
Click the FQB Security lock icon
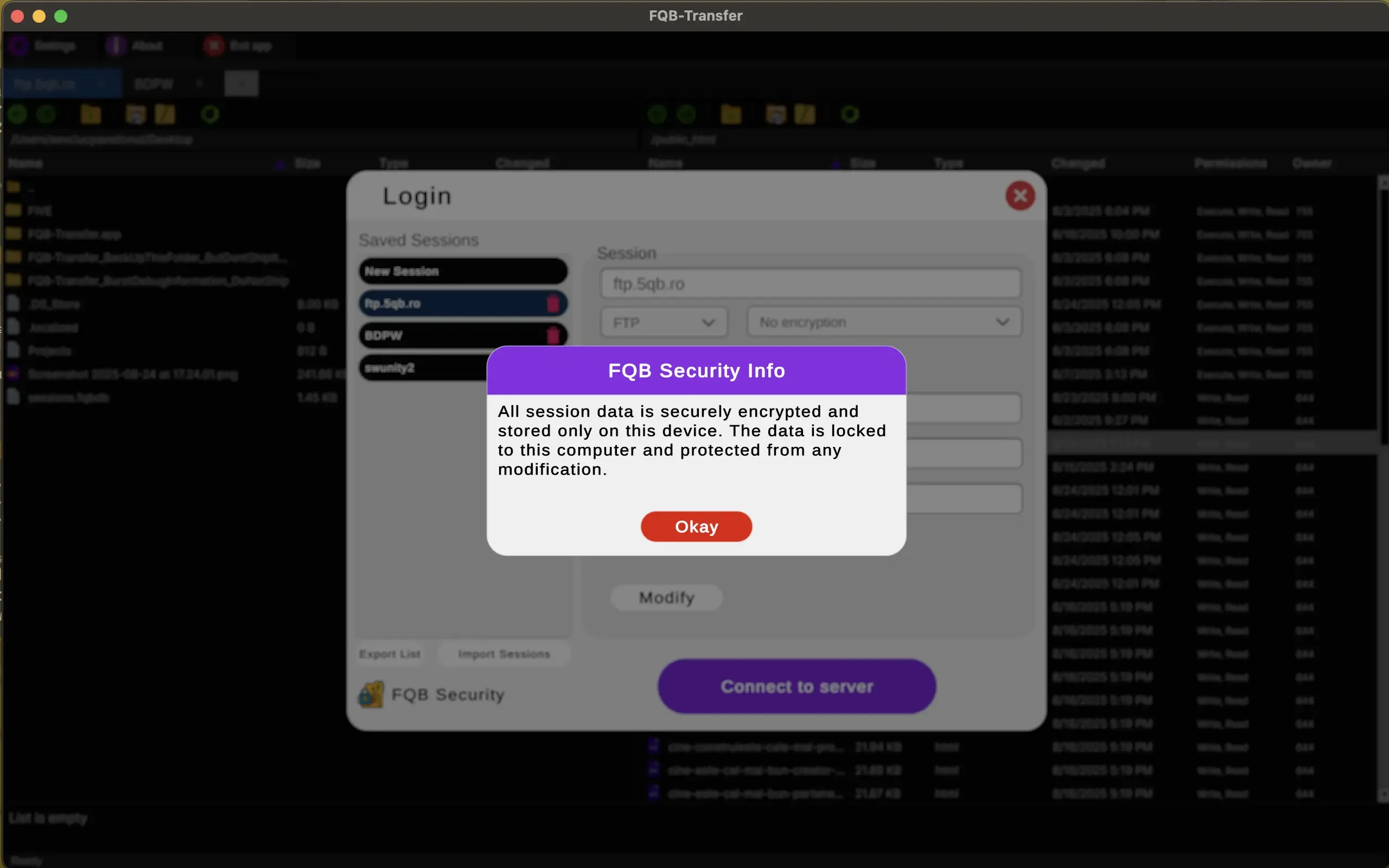(371, 694)
